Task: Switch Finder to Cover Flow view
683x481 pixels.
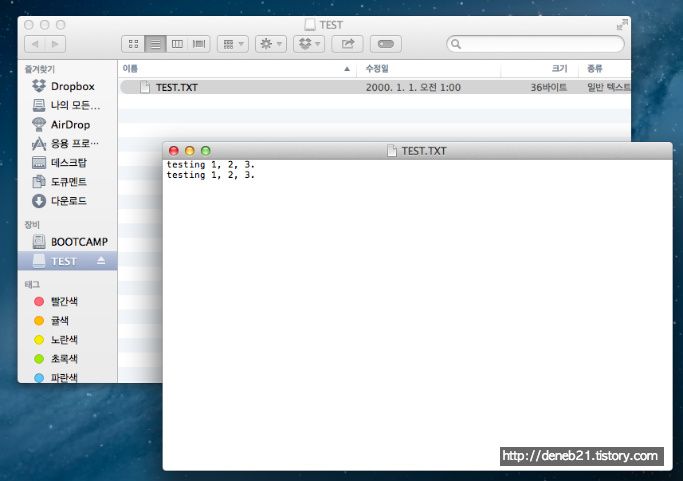Action: pos(199,44)
